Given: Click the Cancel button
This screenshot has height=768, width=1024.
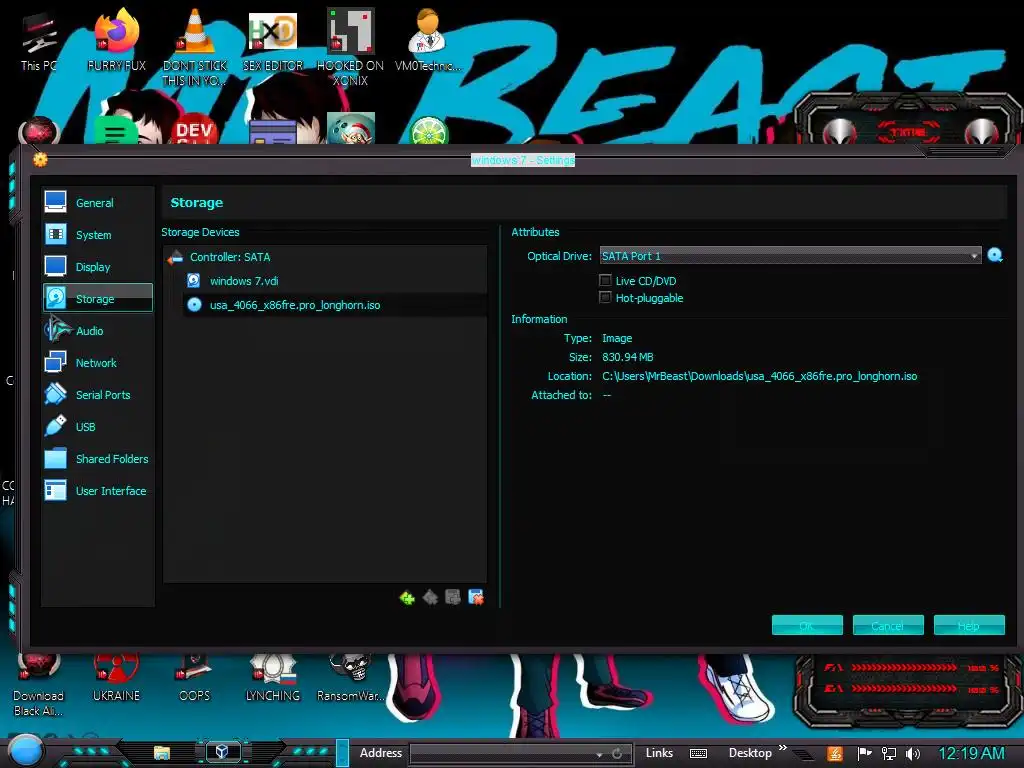Looking at the screenshot, I should (888, 626).
